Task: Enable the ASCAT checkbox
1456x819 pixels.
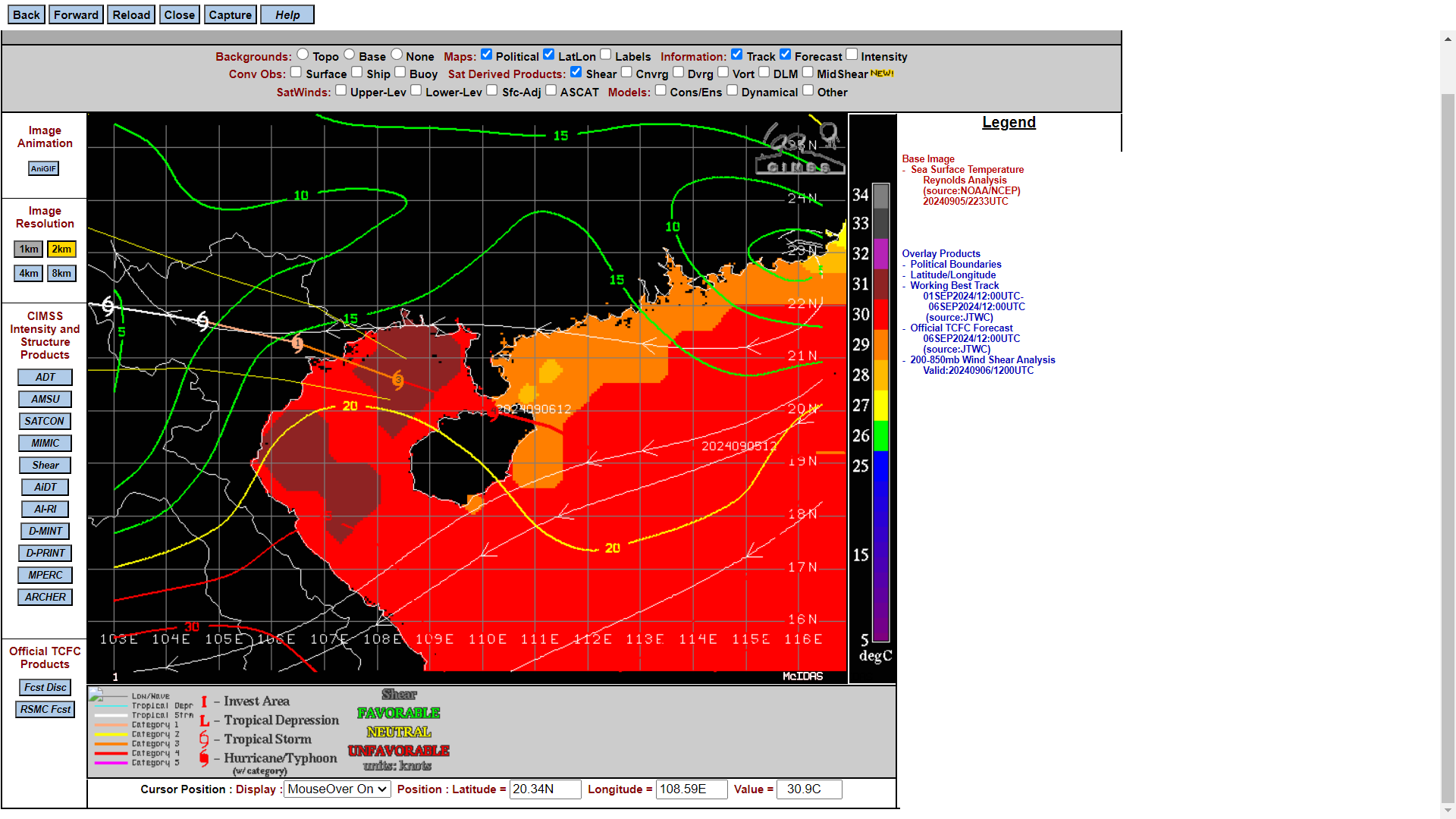Action: point(551,90)
